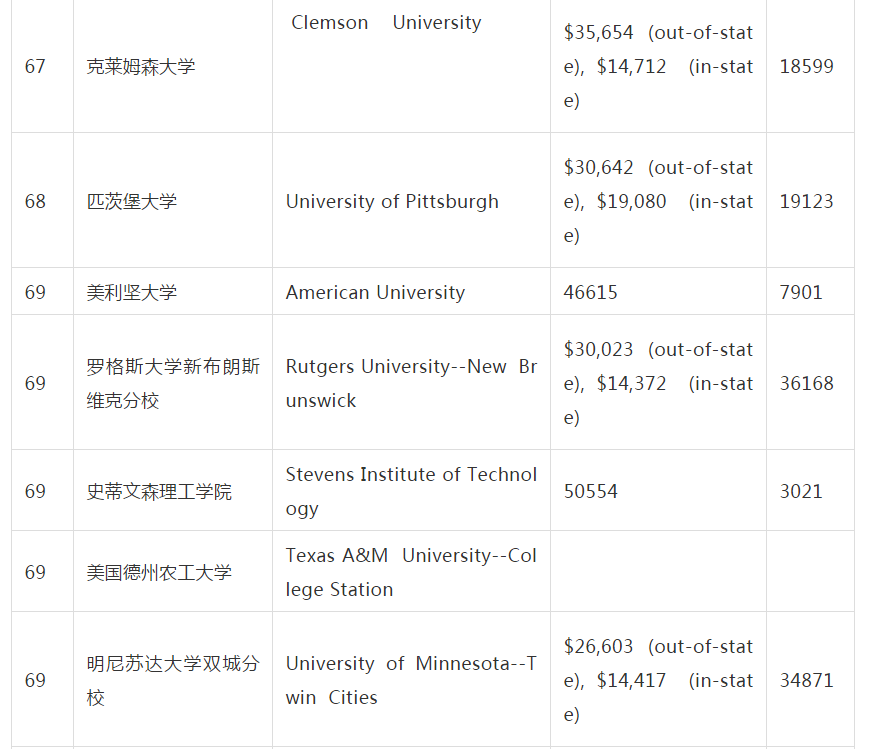
Task: Click rank number 68 cell
Action: click(35, 201)
